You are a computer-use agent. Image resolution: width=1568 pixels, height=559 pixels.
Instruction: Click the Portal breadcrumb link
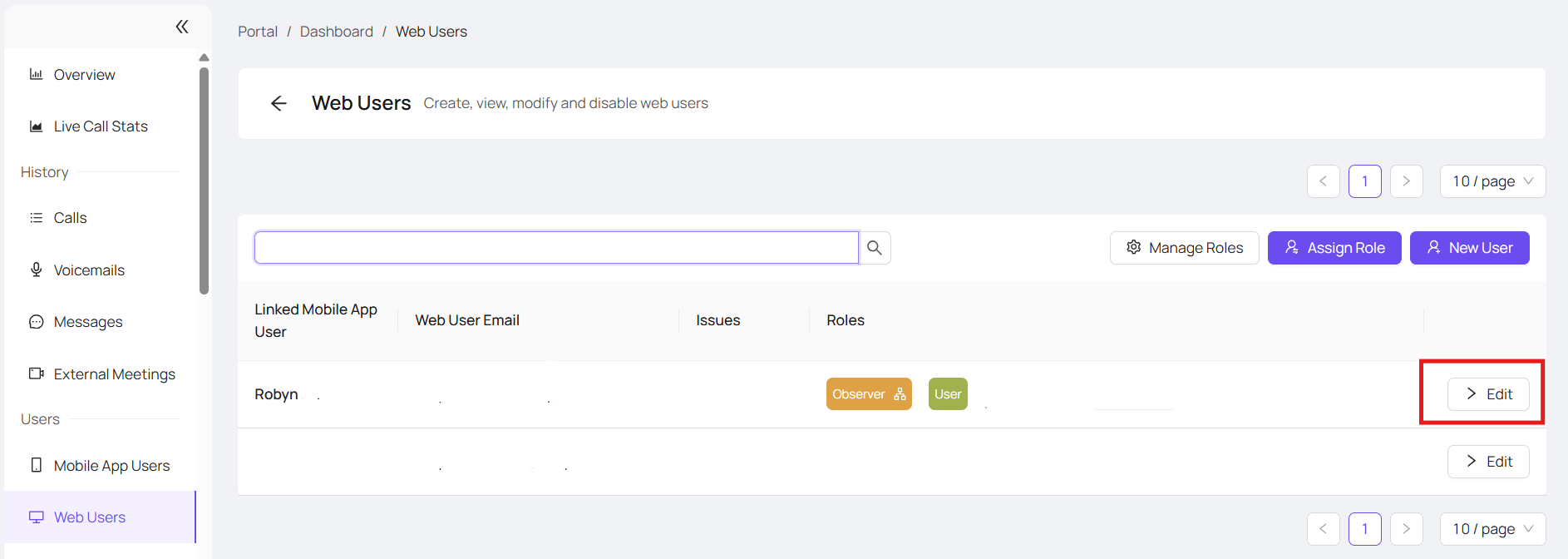click(x=258, y=32)
